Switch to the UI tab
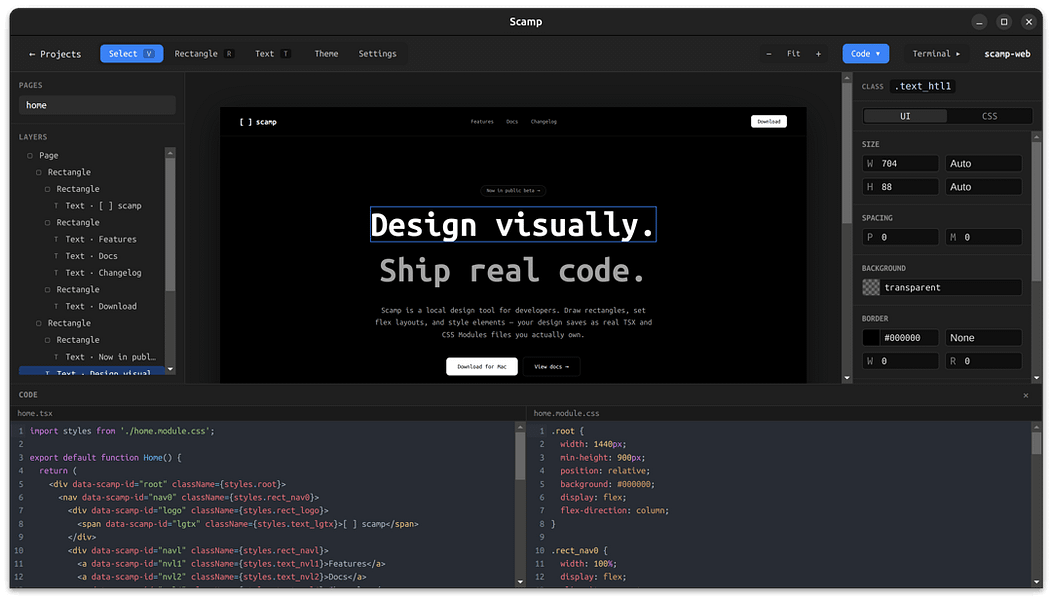 (905, 116)
